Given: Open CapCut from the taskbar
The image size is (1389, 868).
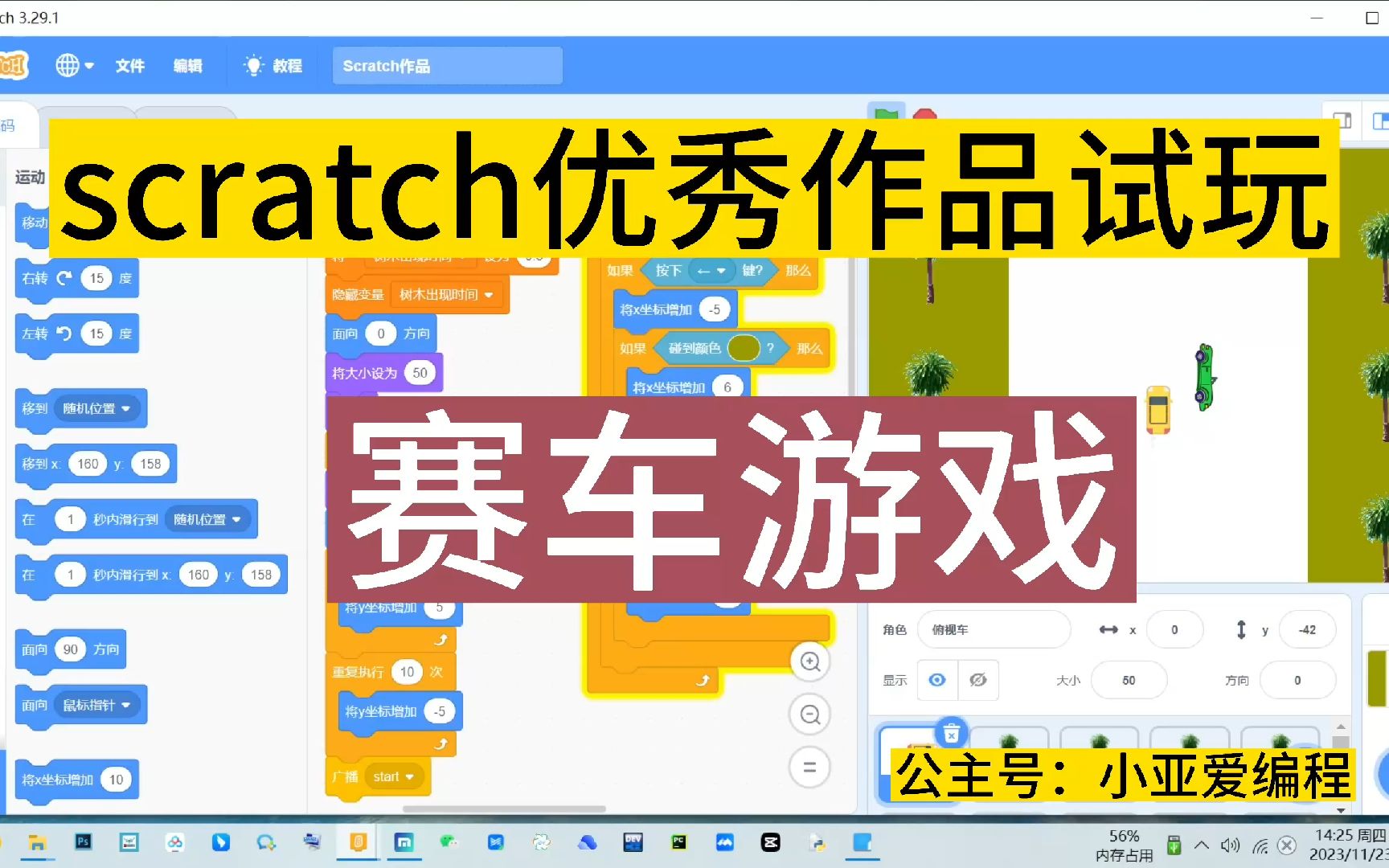Looking at the screenshot, I should coord(771,842).
